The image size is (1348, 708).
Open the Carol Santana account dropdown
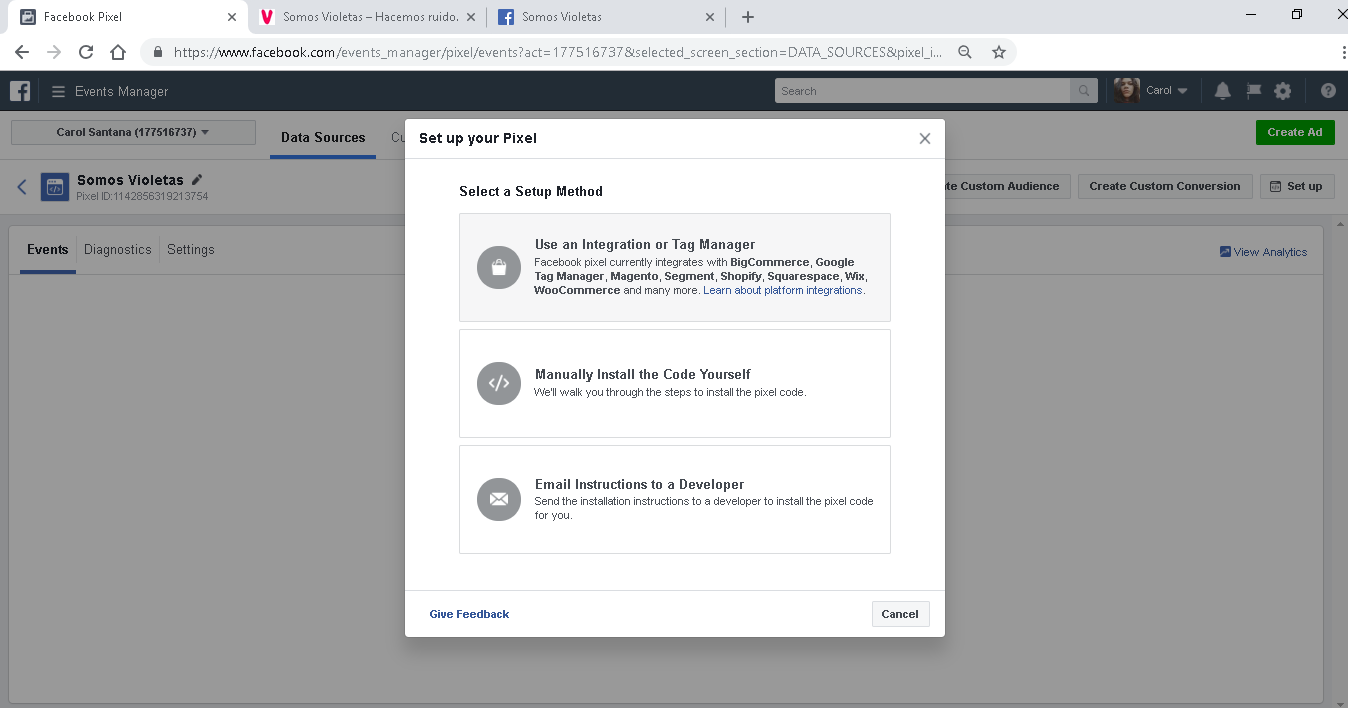[x=133, y=132]
